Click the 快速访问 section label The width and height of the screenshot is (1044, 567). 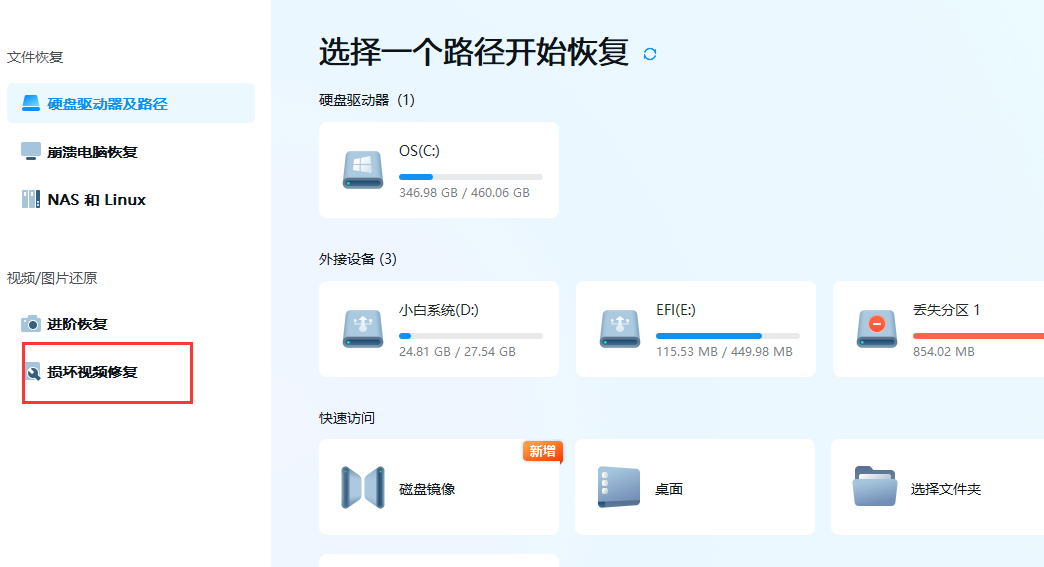347,418
